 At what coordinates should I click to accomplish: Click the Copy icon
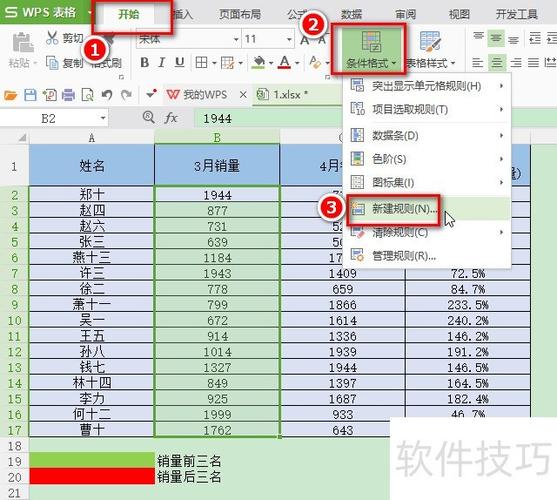click(x=52, y=63)
